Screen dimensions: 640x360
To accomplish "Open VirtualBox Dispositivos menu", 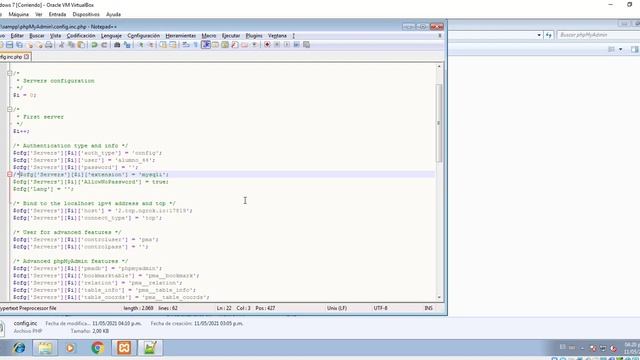I will (86, 14).
